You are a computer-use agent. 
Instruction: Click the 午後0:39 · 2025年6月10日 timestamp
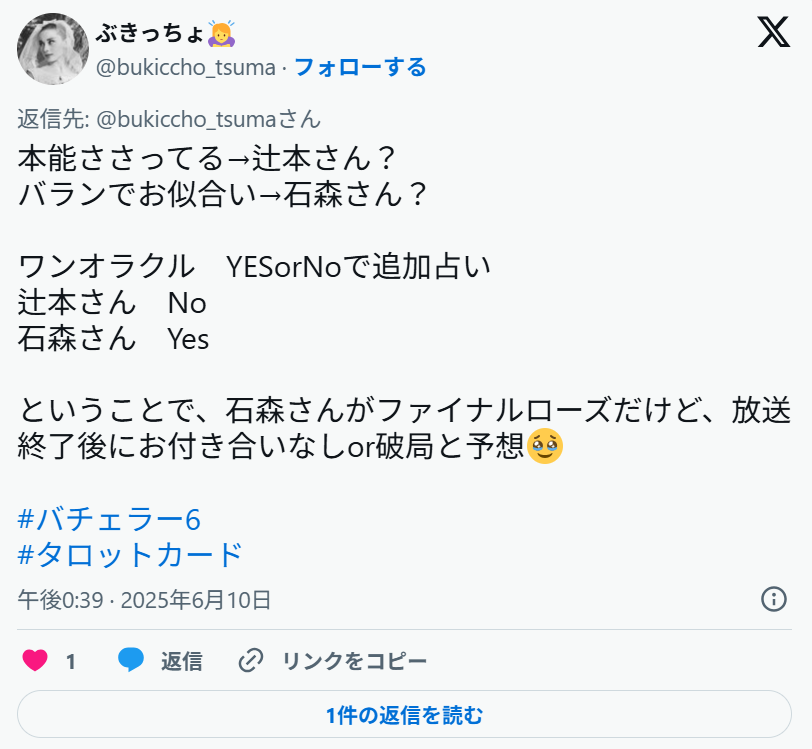coord(145,600)
